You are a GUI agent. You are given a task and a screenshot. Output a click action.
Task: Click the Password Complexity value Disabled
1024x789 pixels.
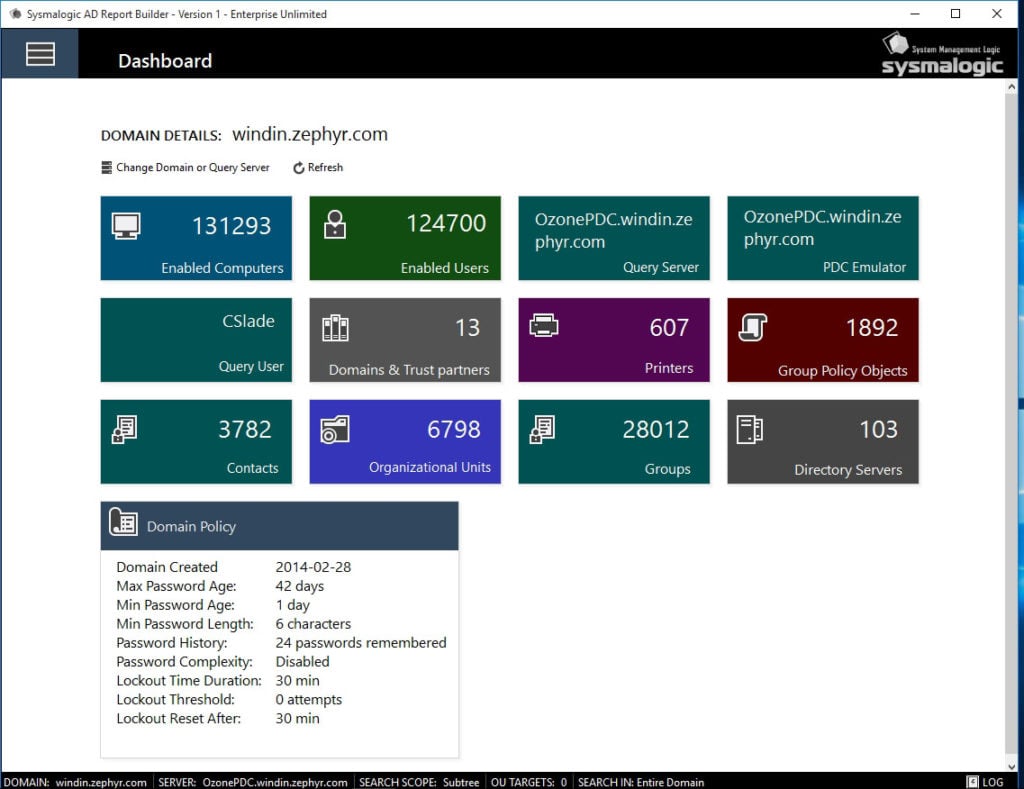(302, 662)
